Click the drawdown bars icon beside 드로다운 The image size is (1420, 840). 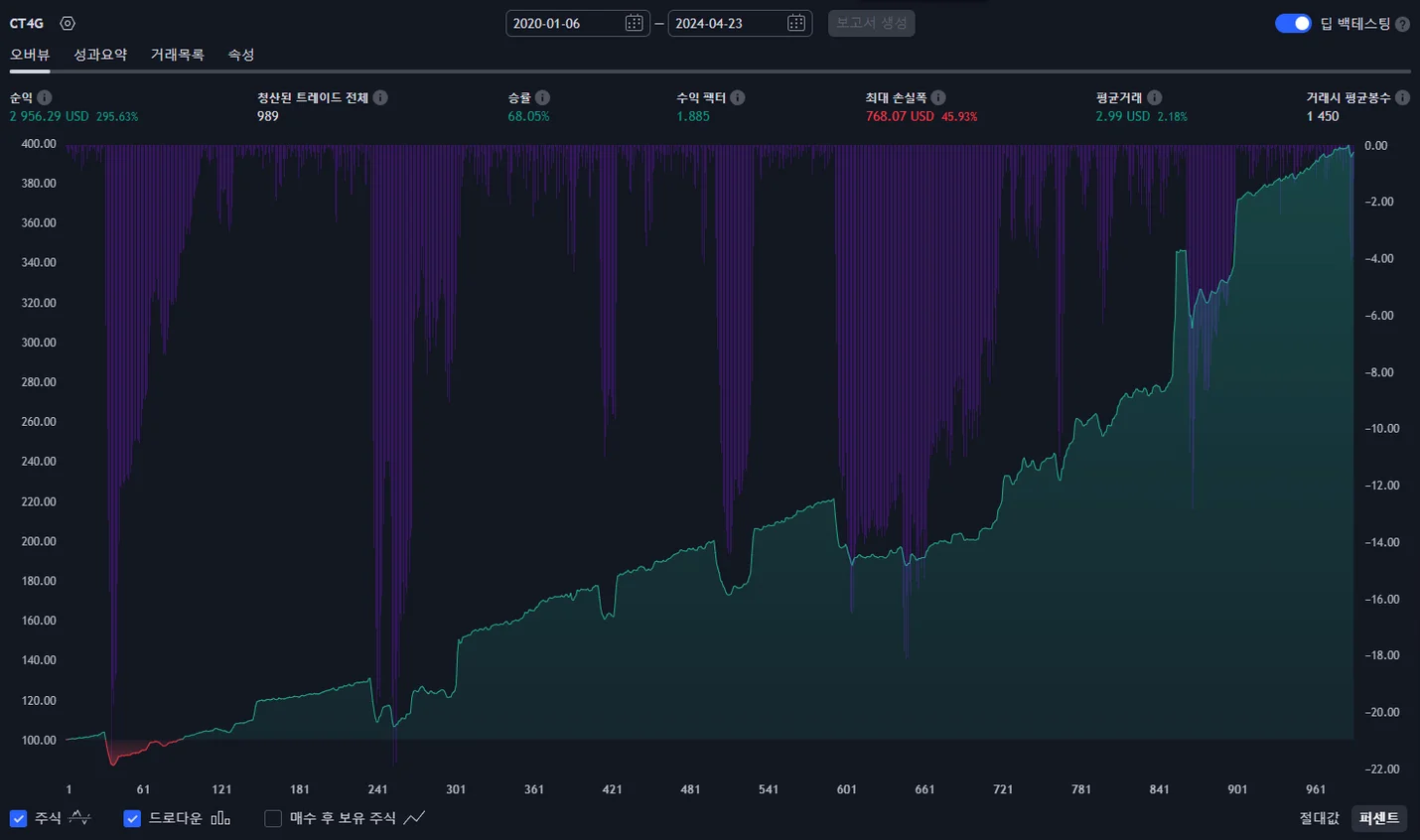[220, 818]
